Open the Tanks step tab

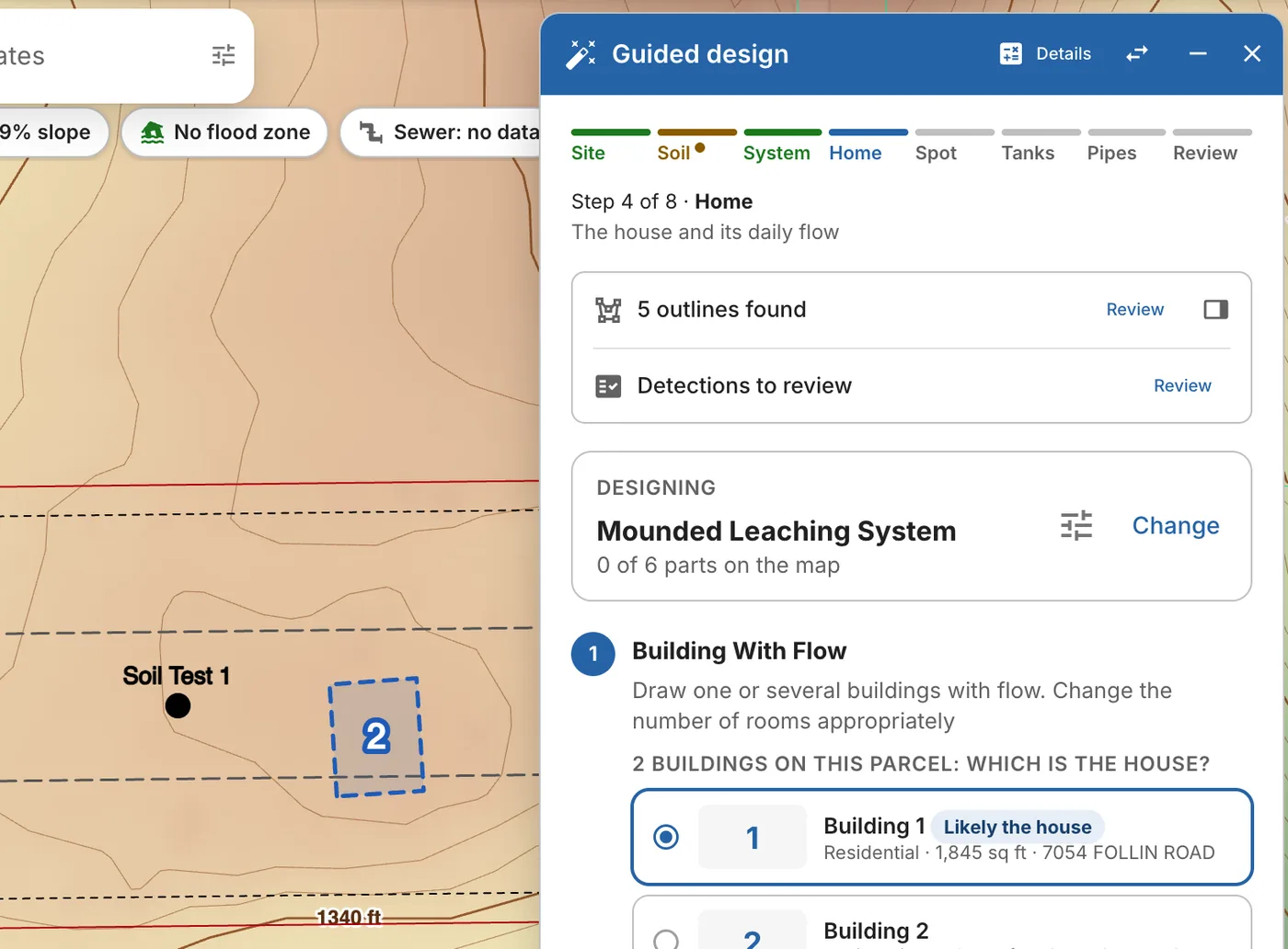(x=1028, y=153)
